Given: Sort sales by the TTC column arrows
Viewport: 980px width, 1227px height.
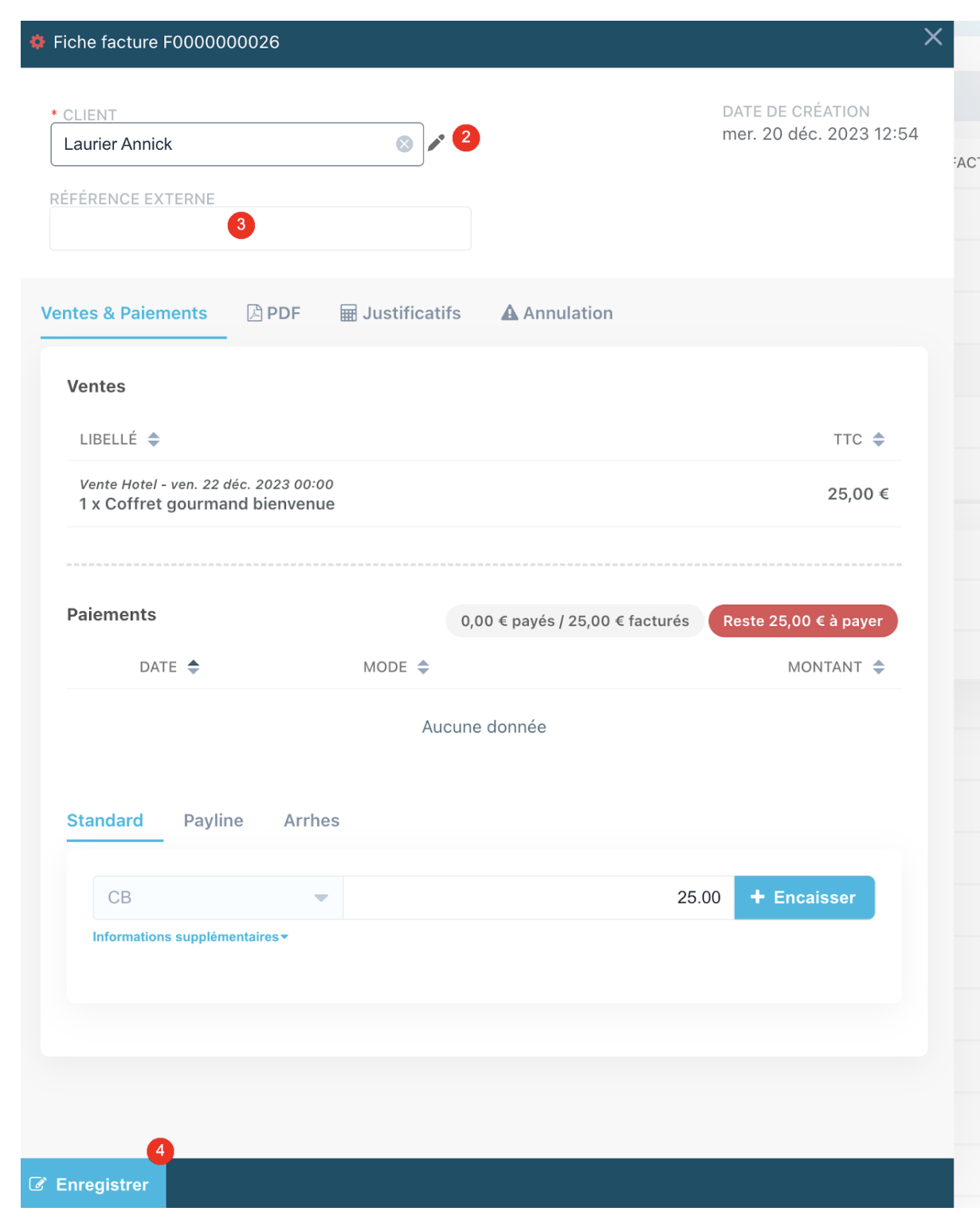Looking at the screenshot, I should click(878, 439).
